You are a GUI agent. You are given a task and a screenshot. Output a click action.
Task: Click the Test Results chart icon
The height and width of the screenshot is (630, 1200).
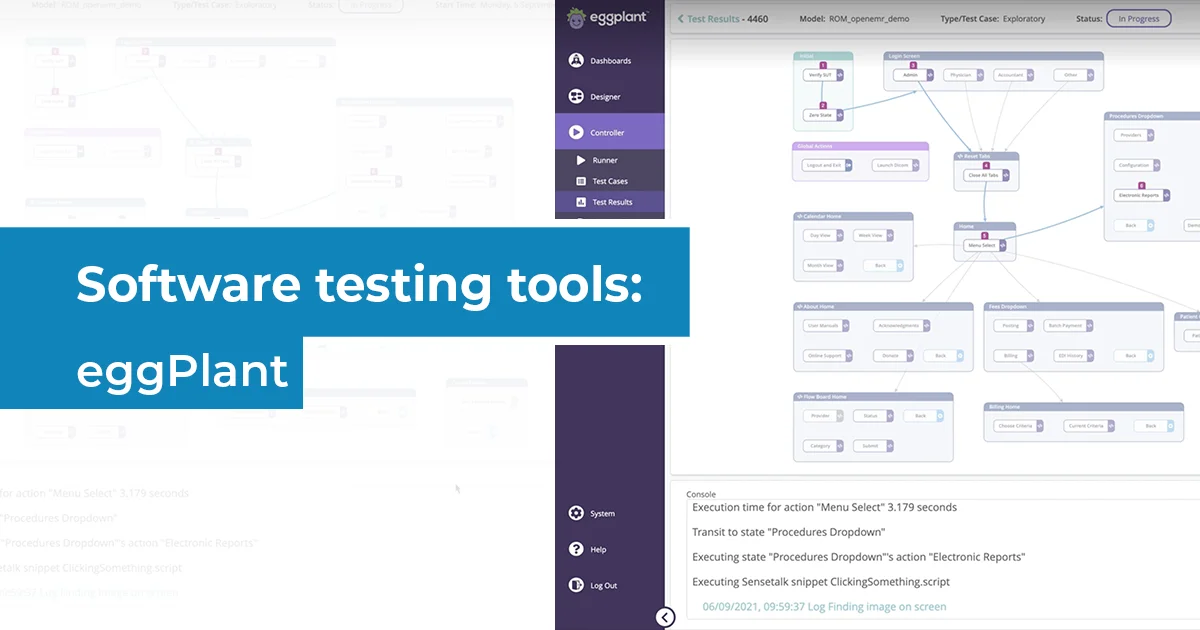(x=581, y=202)
